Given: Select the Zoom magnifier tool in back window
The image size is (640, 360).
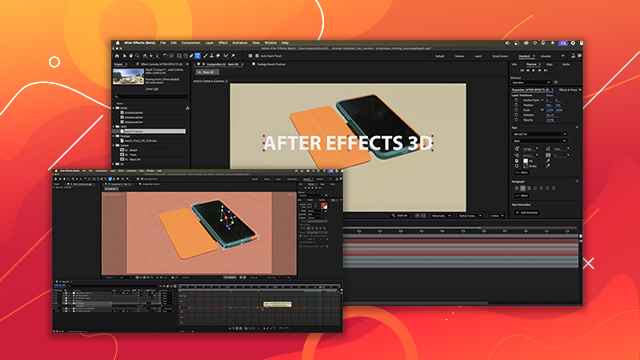Looking at the screenshot, I should pos(137,56).
